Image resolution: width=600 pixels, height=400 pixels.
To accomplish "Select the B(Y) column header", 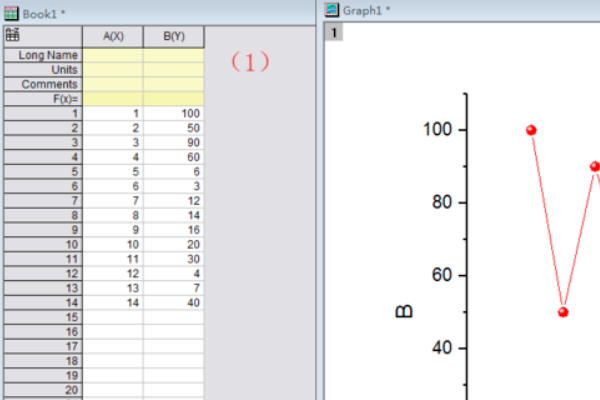I will [173, 36].
